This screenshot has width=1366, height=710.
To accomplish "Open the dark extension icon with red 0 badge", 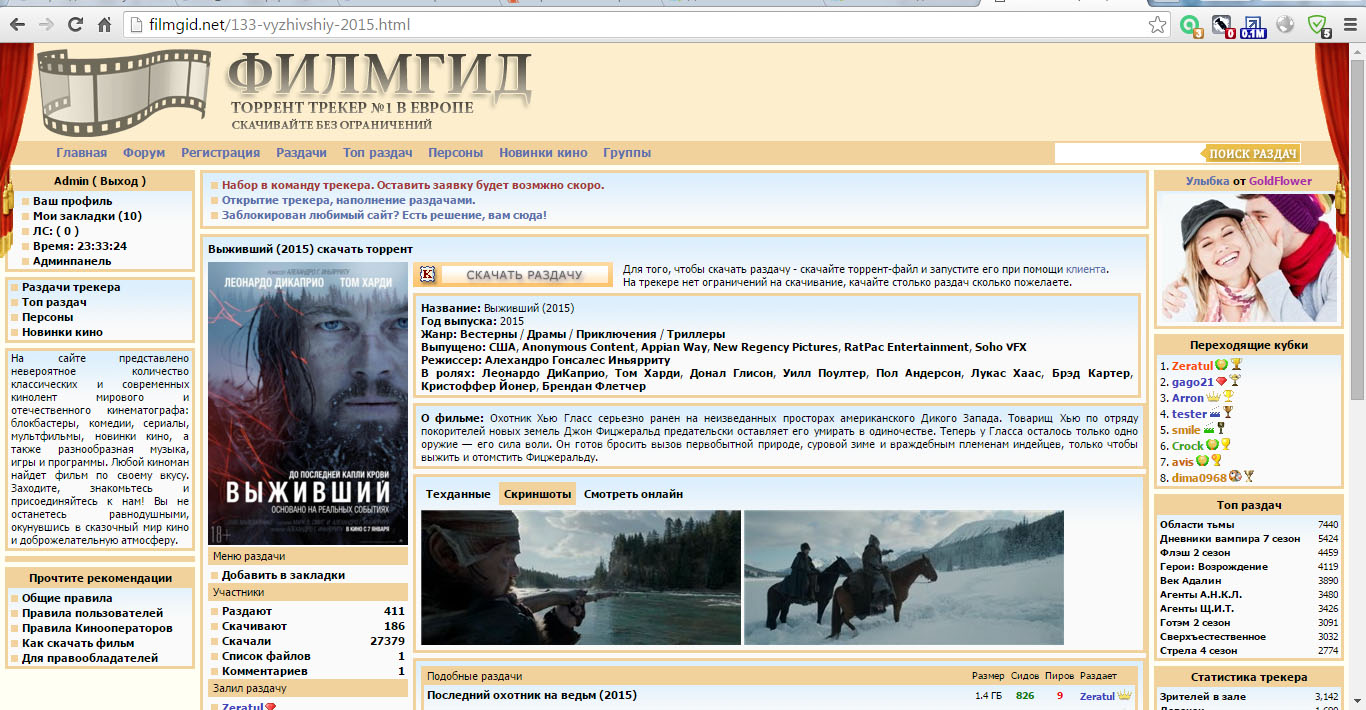I will coord(1223,26).
